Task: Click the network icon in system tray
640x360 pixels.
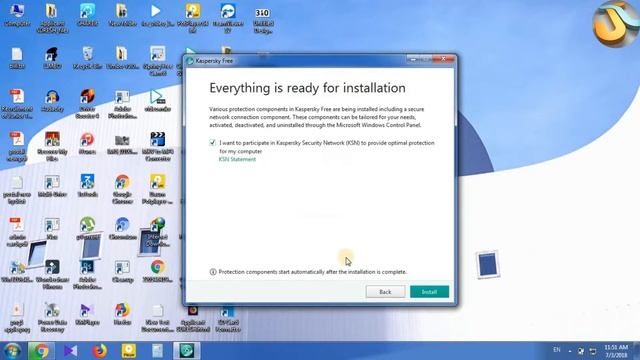Action: [593, 351]
